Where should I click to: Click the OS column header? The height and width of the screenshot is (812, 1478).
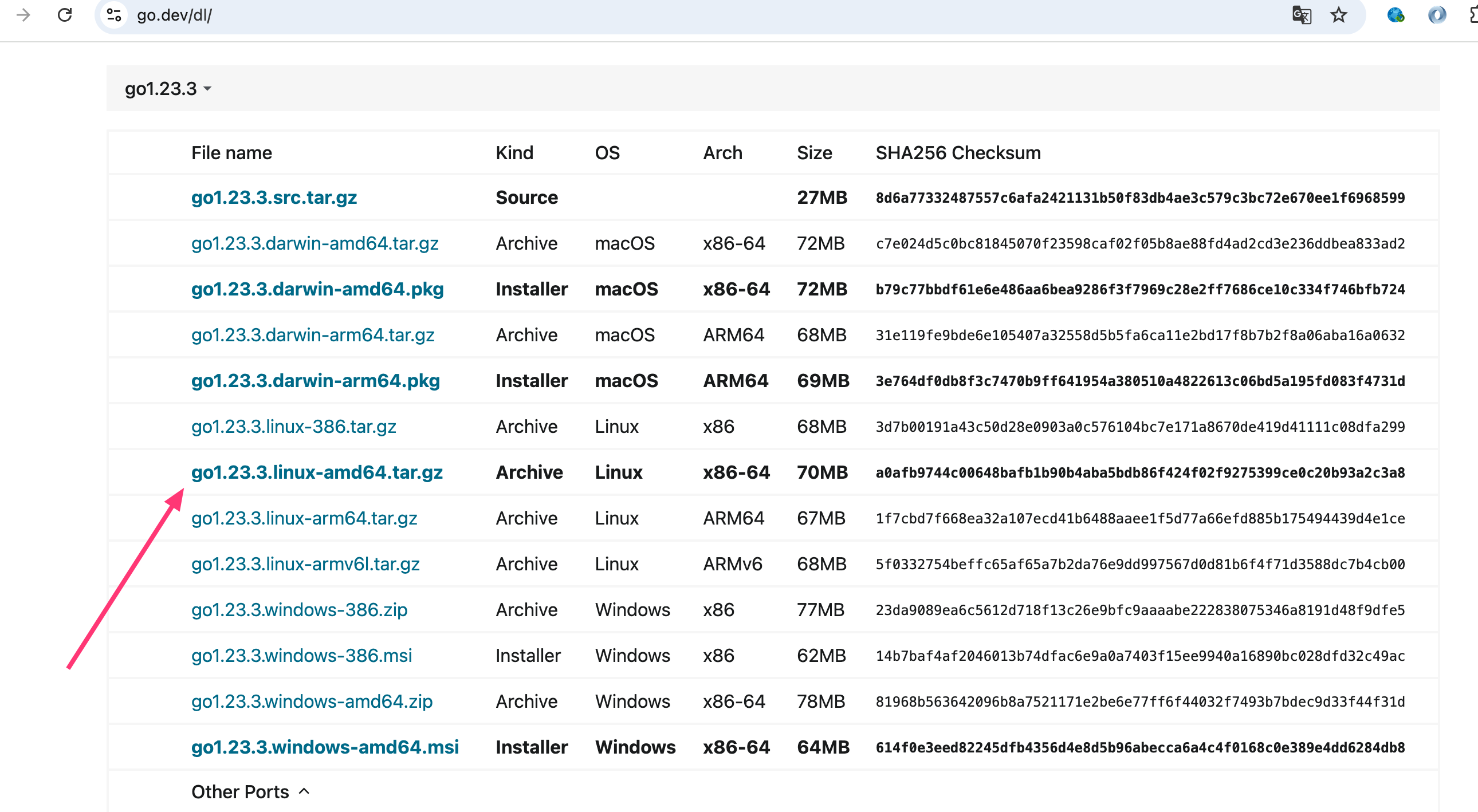tap(607, 153)
